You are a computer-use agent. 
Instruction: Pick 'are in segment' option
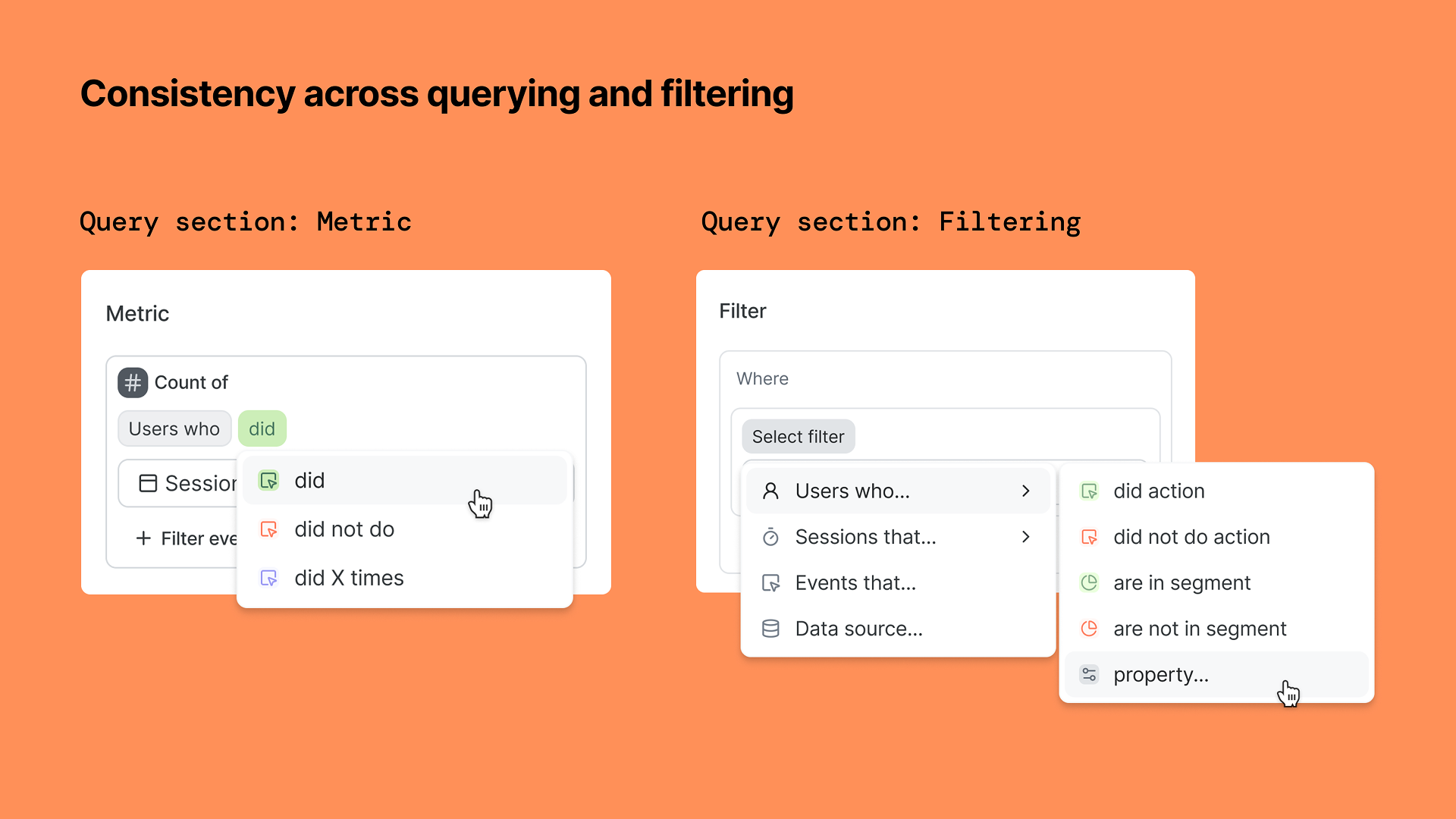1216,582
